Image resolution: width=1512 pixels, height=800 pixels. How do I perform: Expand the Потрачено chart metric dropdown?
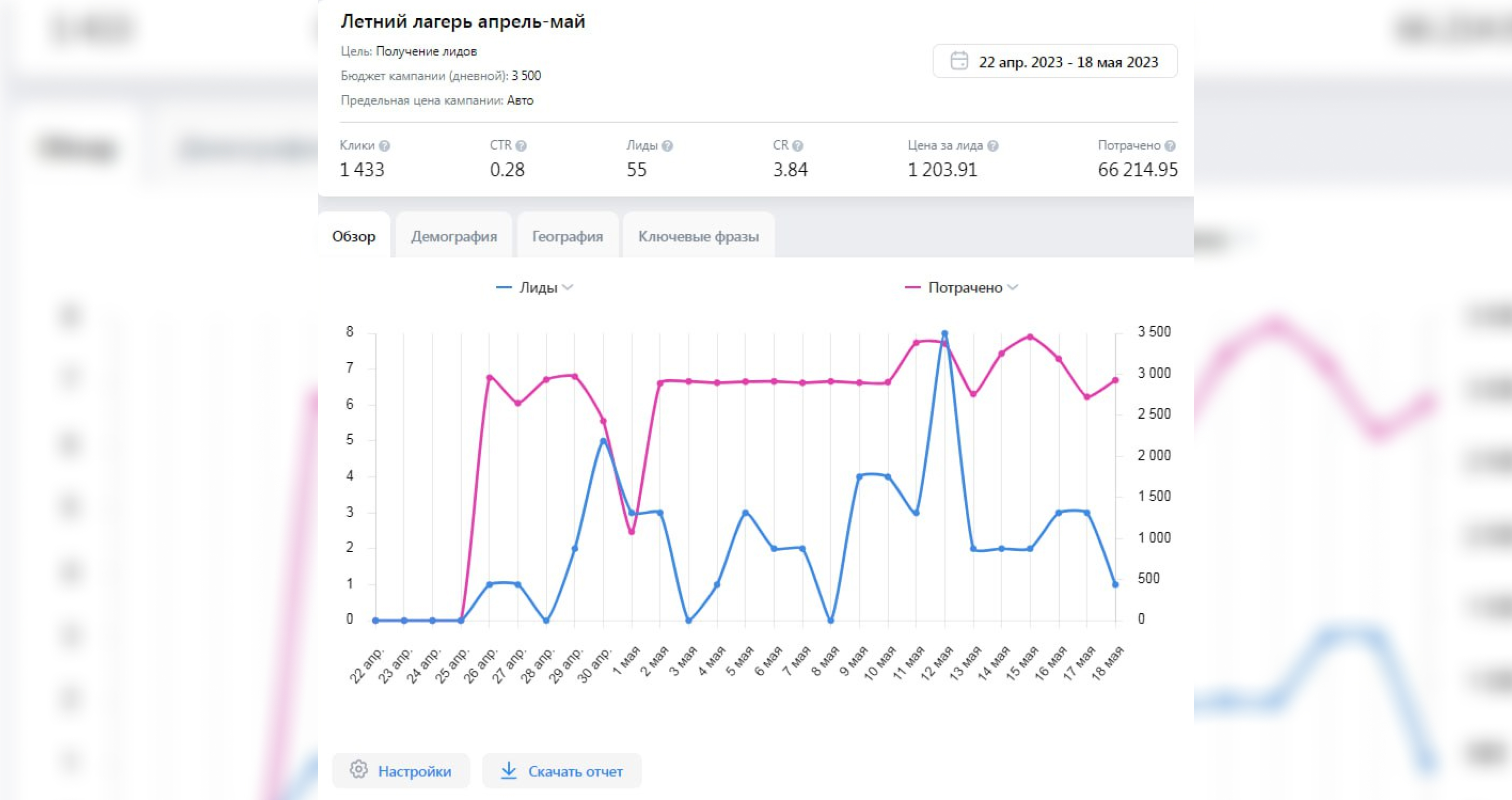click(1013, 287)
